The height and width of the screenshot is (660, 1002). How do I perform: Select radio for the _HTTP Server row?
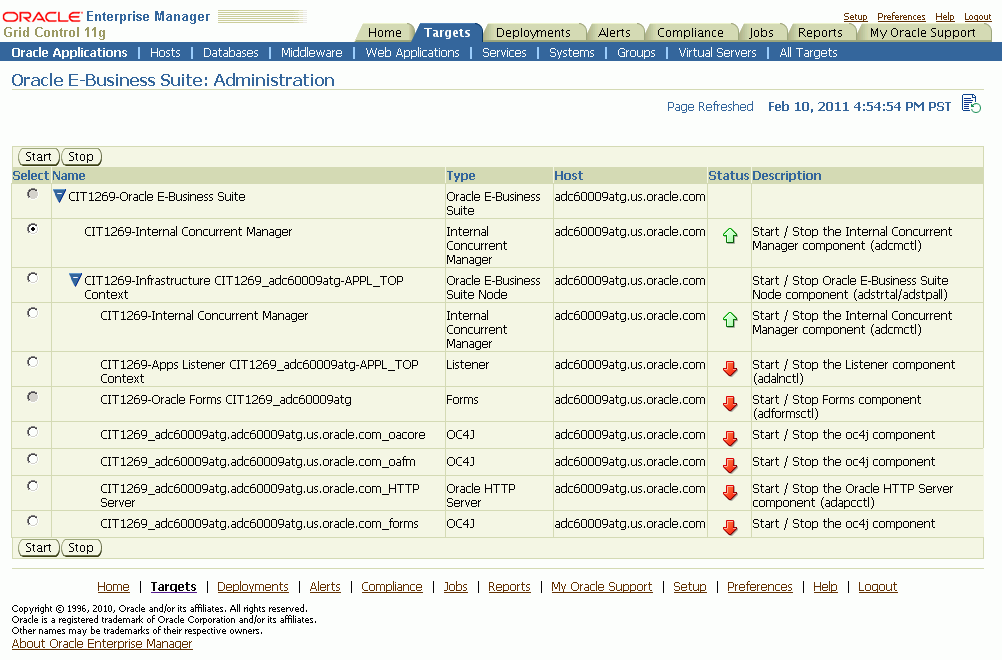pos(32,486)
